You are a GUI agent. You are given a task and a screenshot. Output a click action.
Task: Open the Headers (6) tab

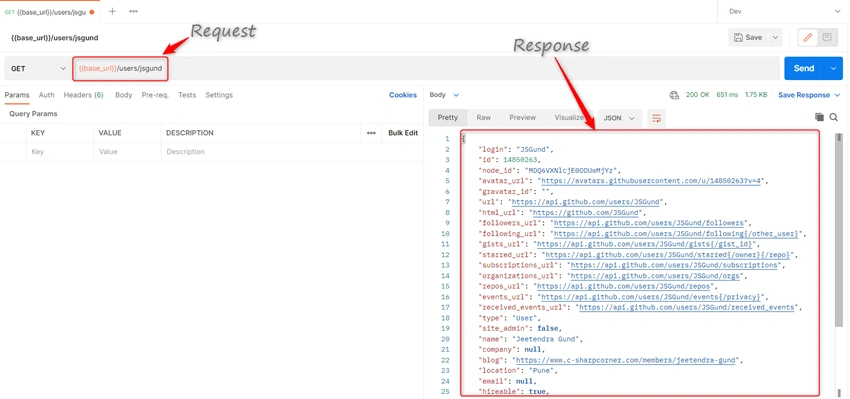83,95
